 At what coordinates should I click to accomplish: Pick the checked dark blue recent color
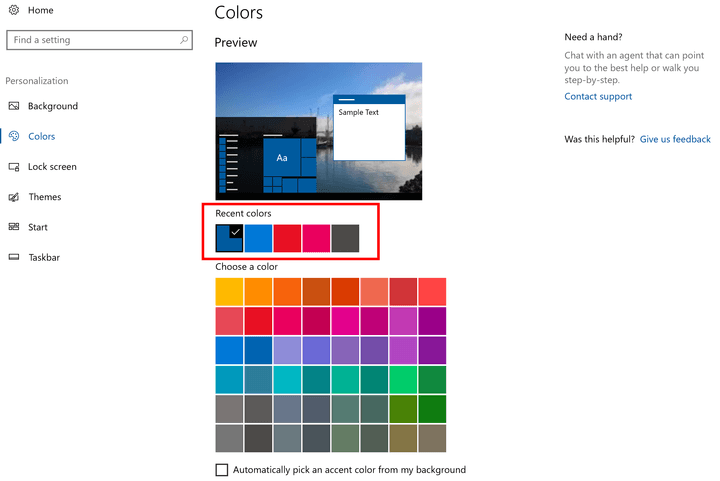click(x=229, y=238)
